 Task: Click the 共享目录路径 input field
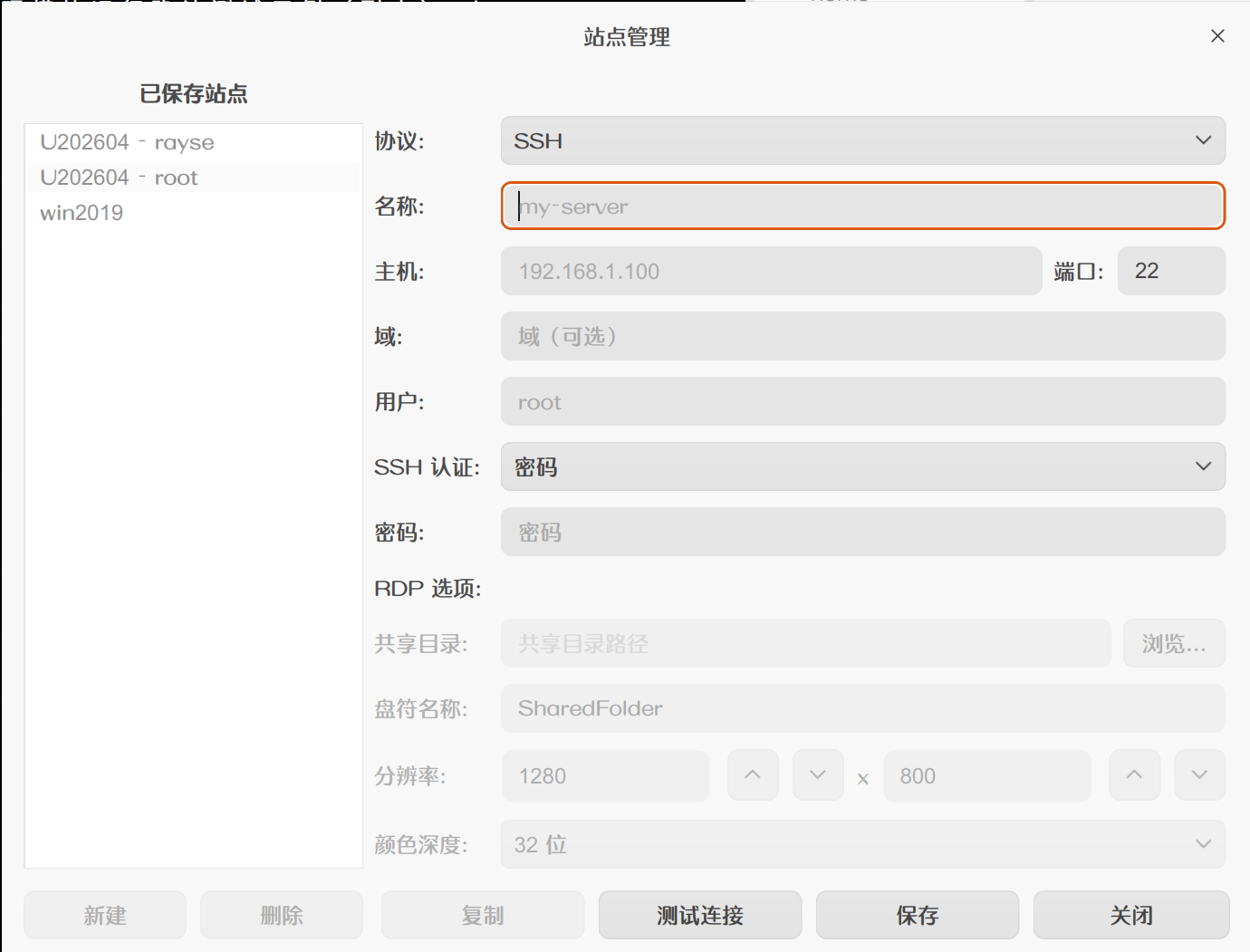point(806,643)
